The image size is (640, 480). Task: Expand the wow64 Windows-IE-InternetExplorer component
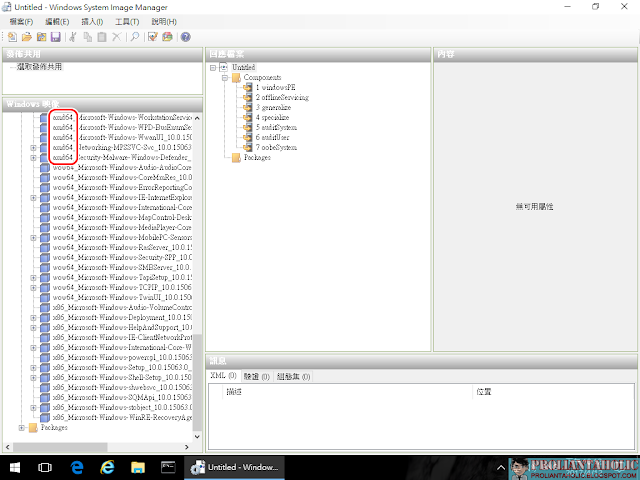click(33, 198)
